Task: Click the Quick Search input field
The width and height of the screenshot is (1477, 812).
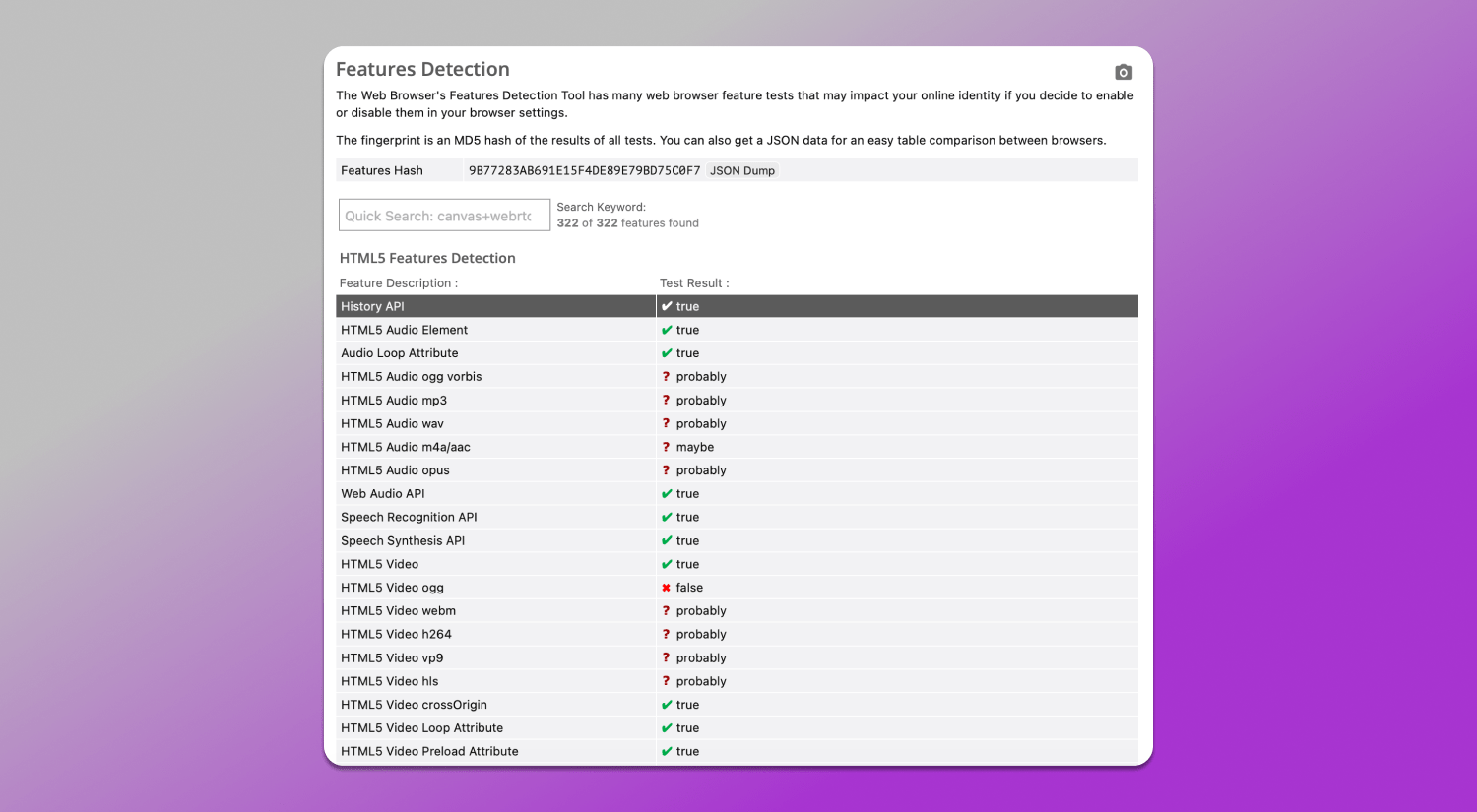Action: 444,215
